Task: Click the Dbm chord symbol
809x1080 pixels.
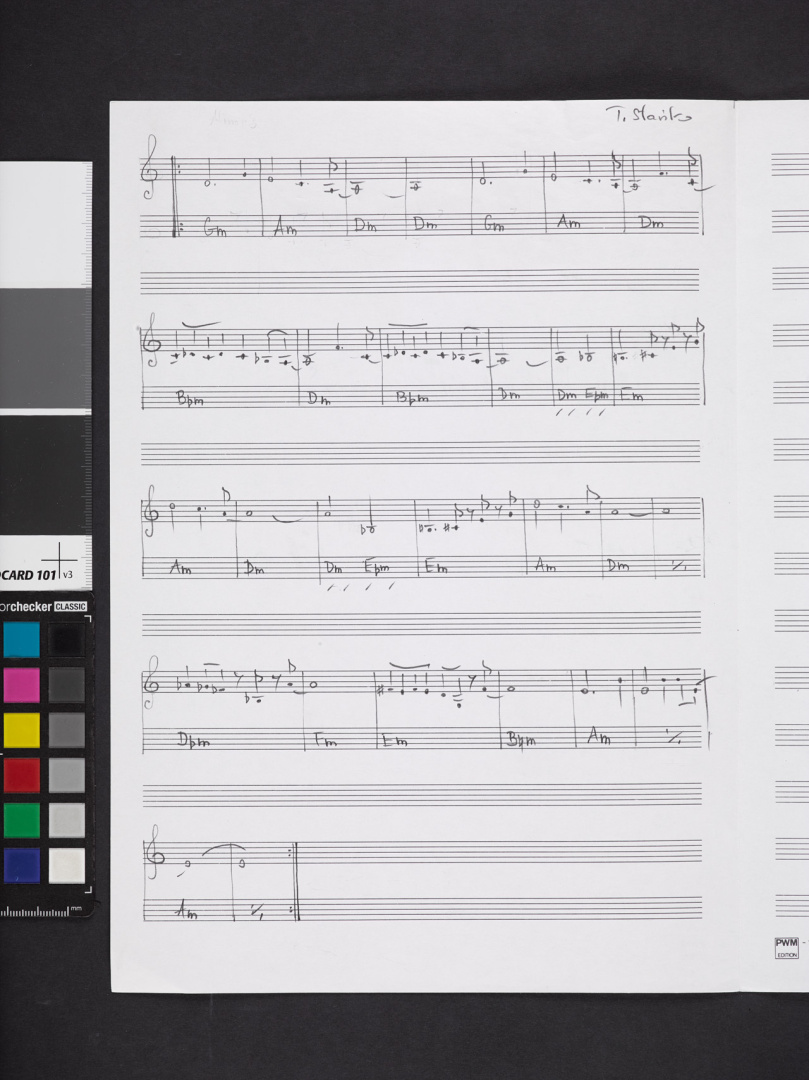Action: [193, 741]
